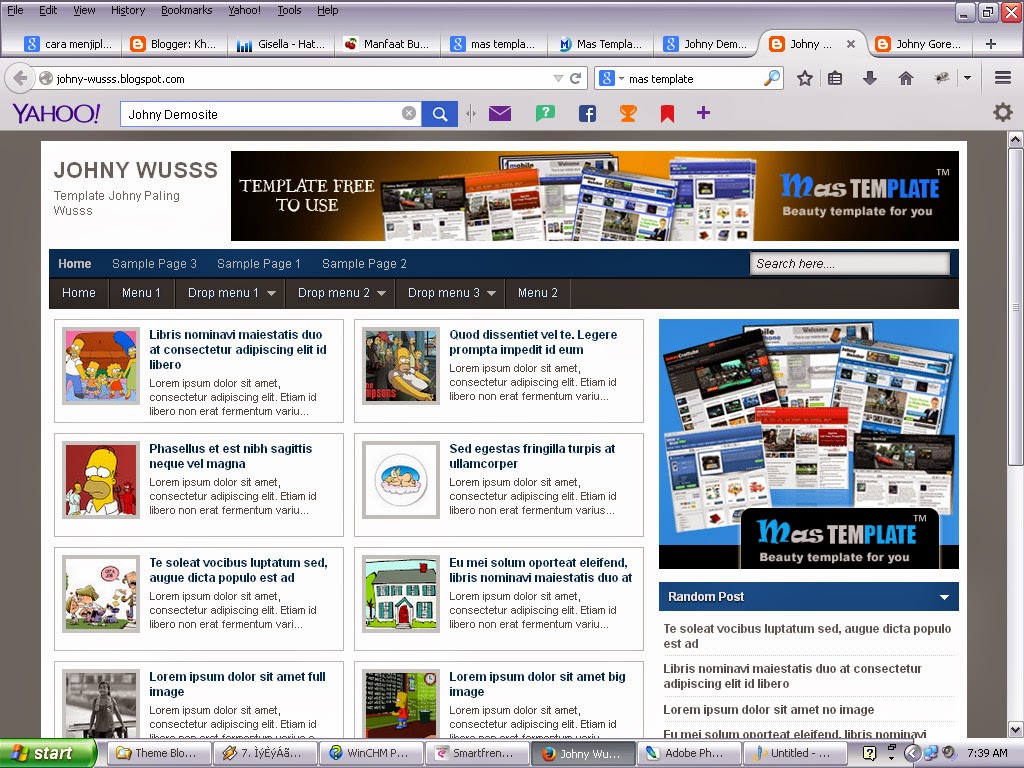Click the Mas Template sidebar advertisement image
Viewport: 1024px width, 768px height.
(808, 444)
